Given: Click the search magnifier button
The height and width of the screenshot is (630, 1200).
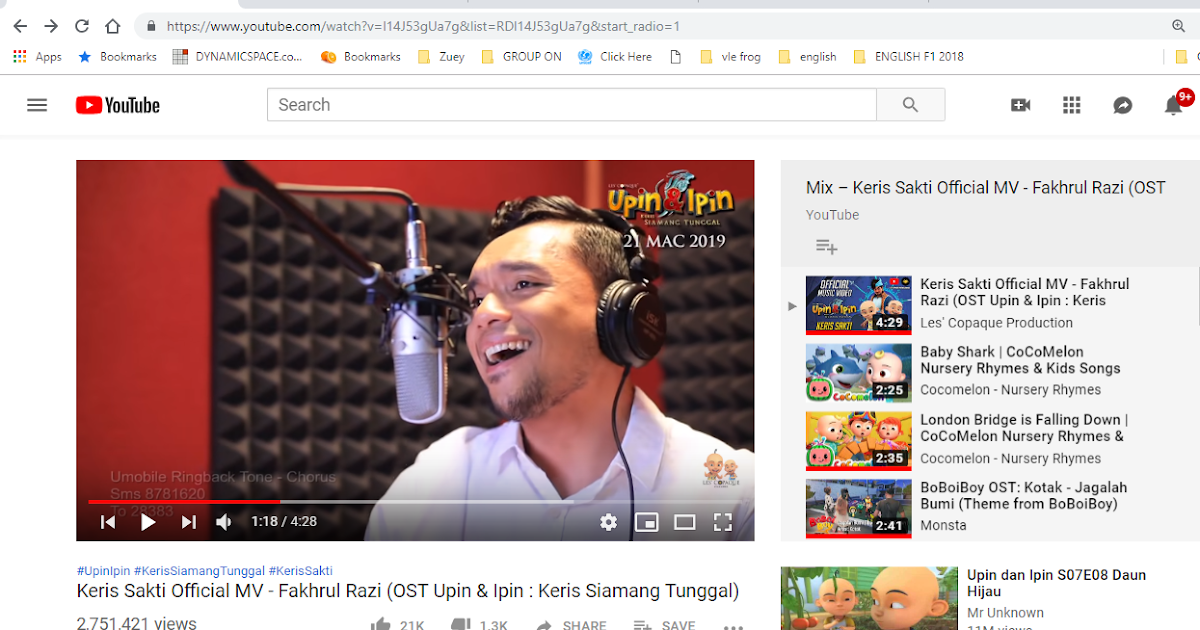Looking at the screenshot, I should pos(910,105).
